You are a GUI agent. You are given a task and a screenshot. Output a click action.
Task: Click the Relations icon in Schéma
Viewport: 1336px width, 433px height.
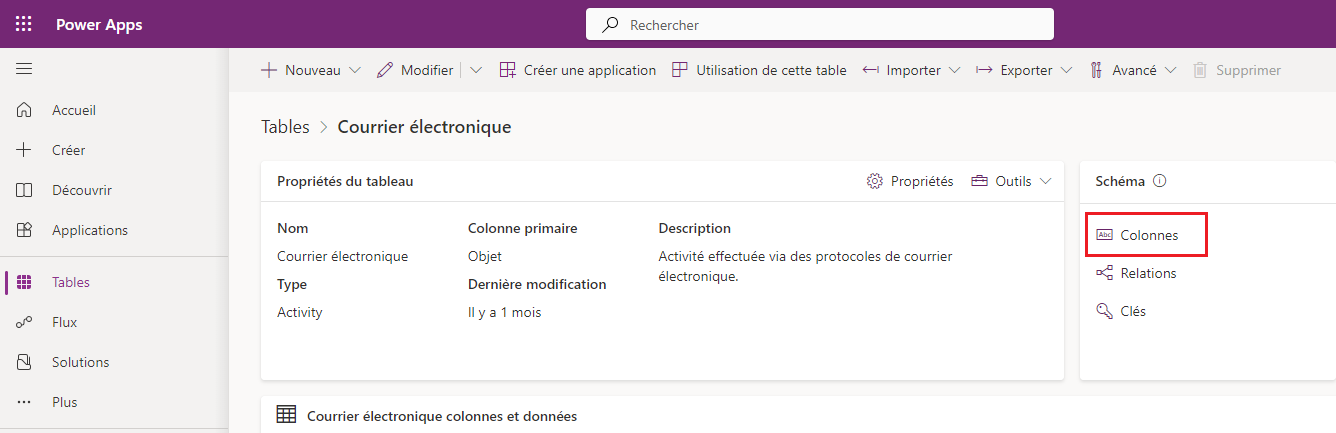coord(1104,273)
